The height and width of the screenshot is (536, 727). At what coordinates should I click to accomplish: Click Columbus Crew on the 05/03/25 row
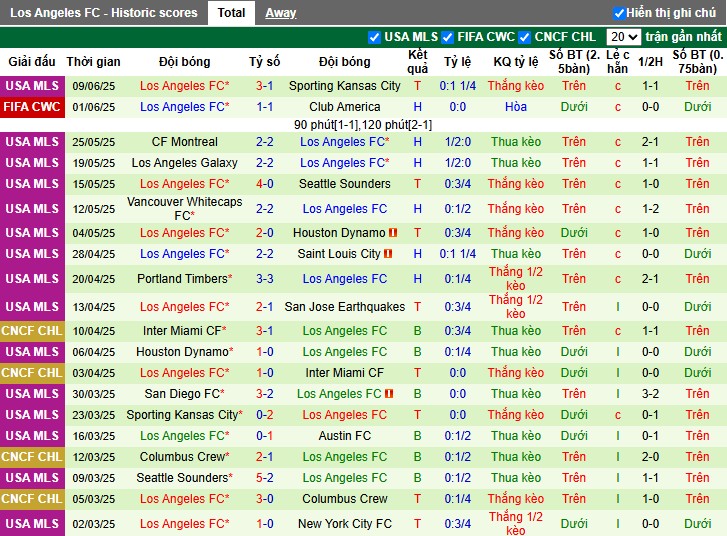pos(344,498)
